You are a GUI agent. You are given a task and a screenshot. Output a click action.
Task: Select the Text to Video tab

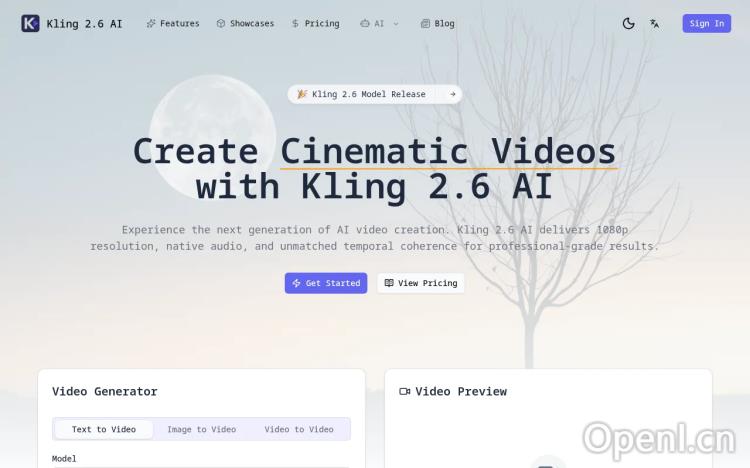104,429
